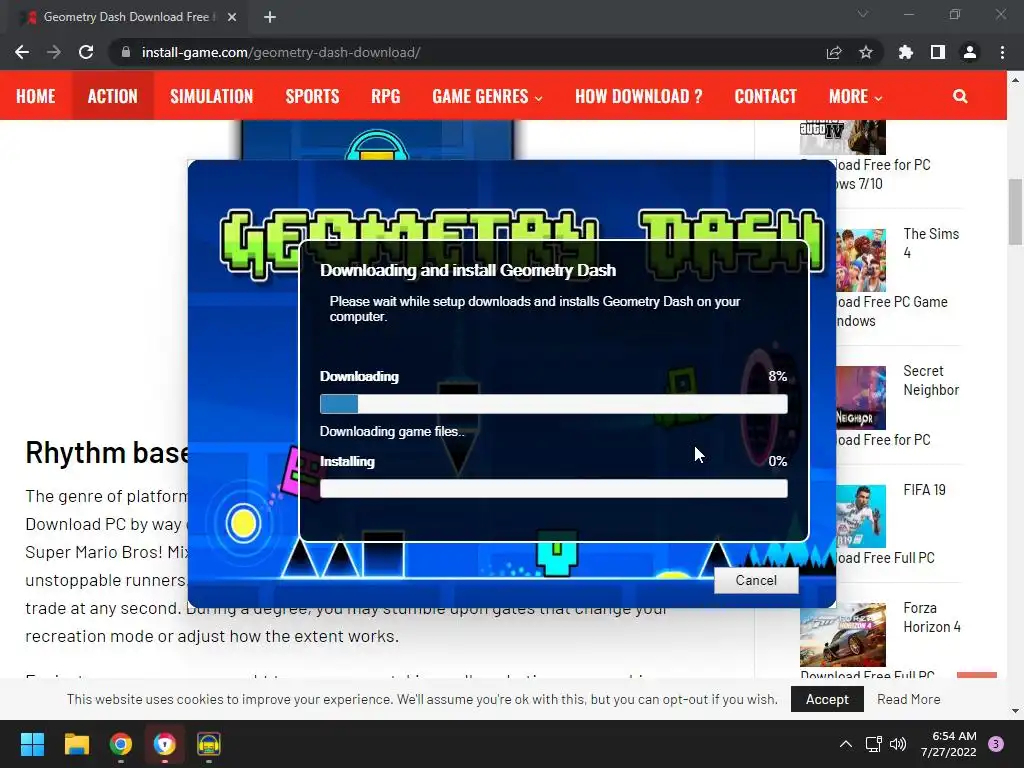Open Forza Horizon 4 sidebar link
The height and width of the screenshot is (768, 1024).
point(931,617)
